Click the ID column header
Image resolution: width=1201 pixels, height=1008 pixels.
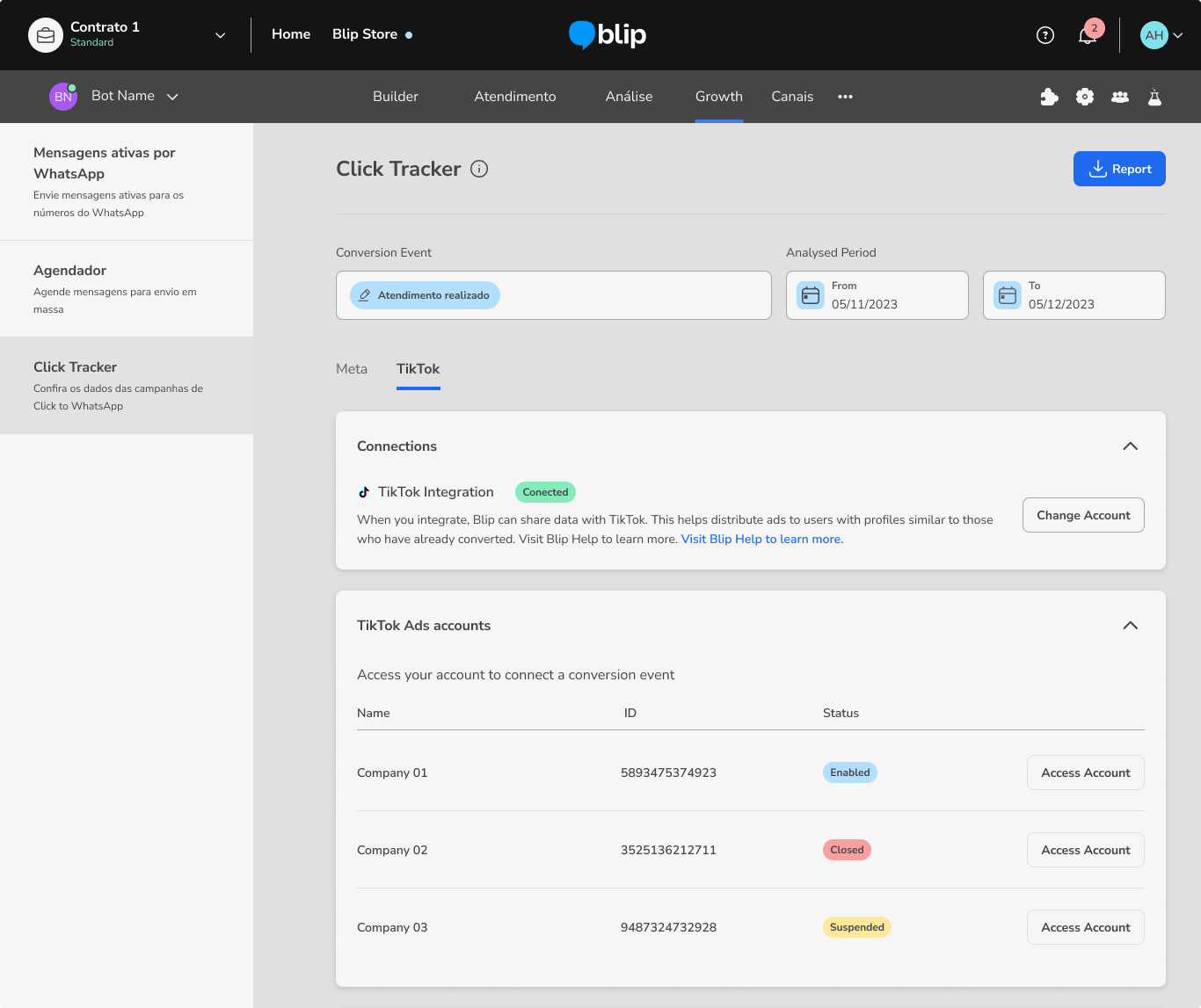(630, 713)
